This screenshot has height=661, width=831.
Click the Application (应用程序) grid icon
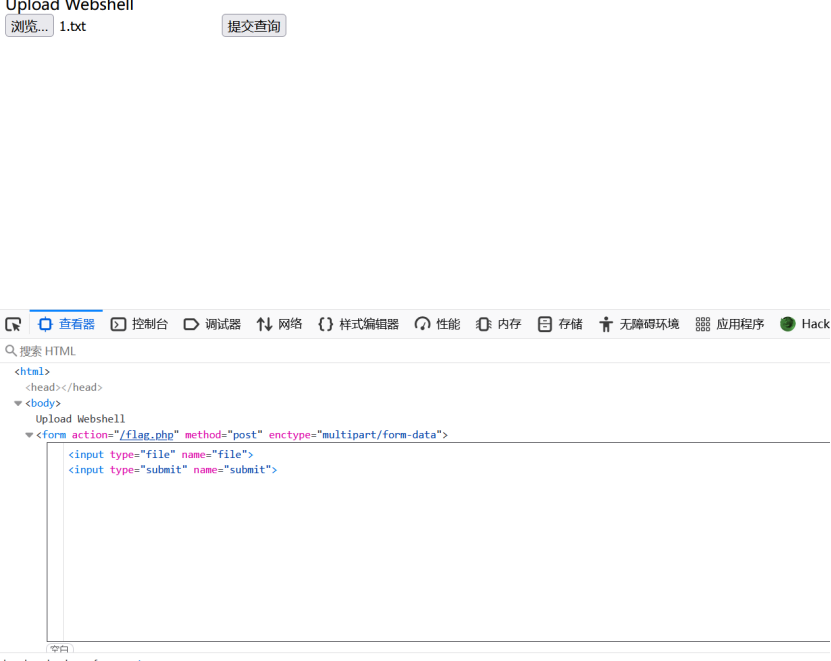(703, 324)
